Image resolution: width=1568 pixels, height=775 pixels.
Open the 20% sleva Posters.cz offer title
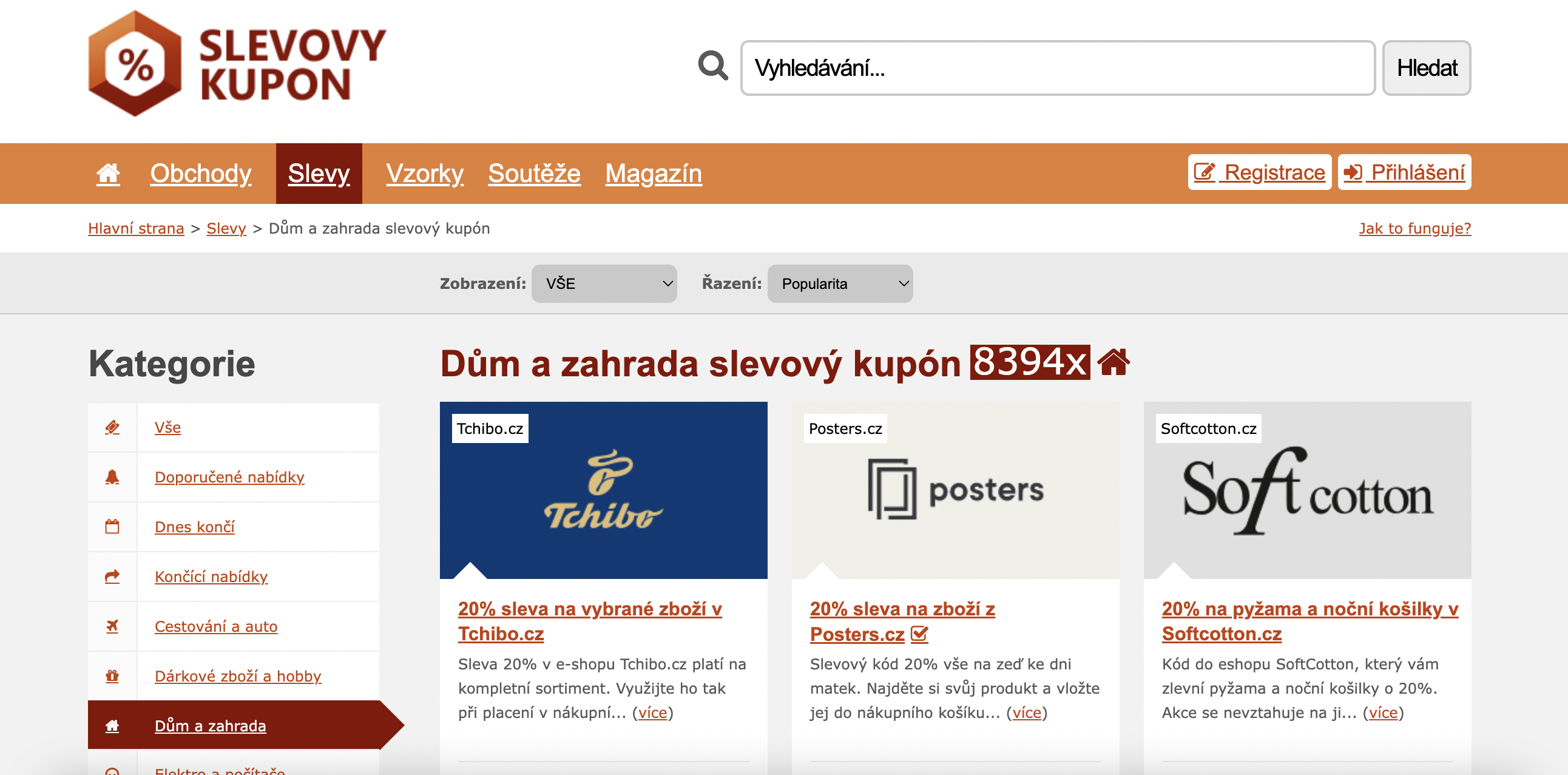coord(902,621)
